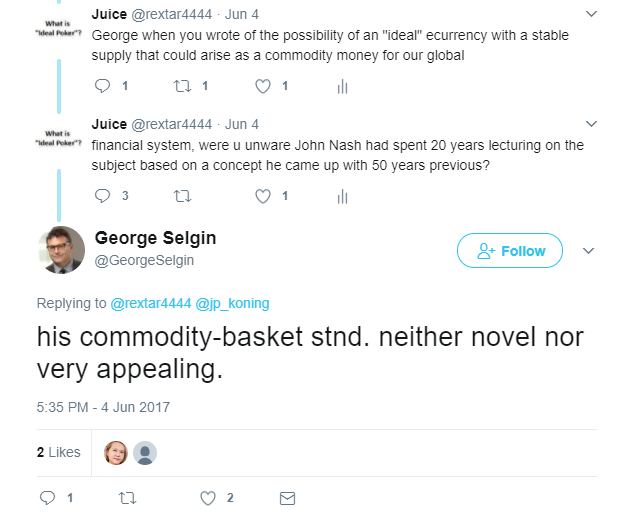Viewport: 631px width, 515px height.
Task: Retweet first Juice tweet about ecurrency
Action: (x=182, y=86)
